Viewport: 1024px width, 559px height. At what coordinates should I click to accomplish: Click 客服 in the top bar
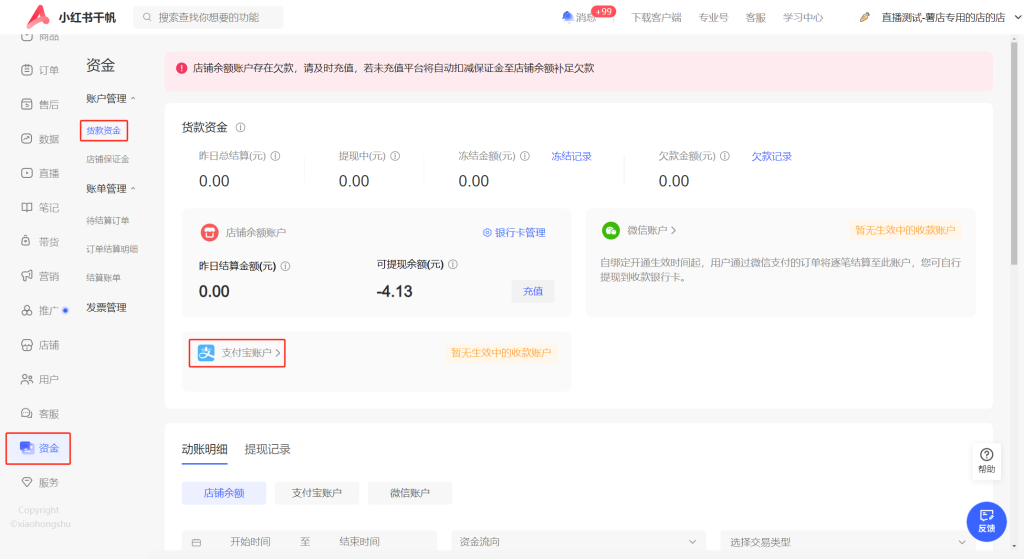tap(756, 18)
